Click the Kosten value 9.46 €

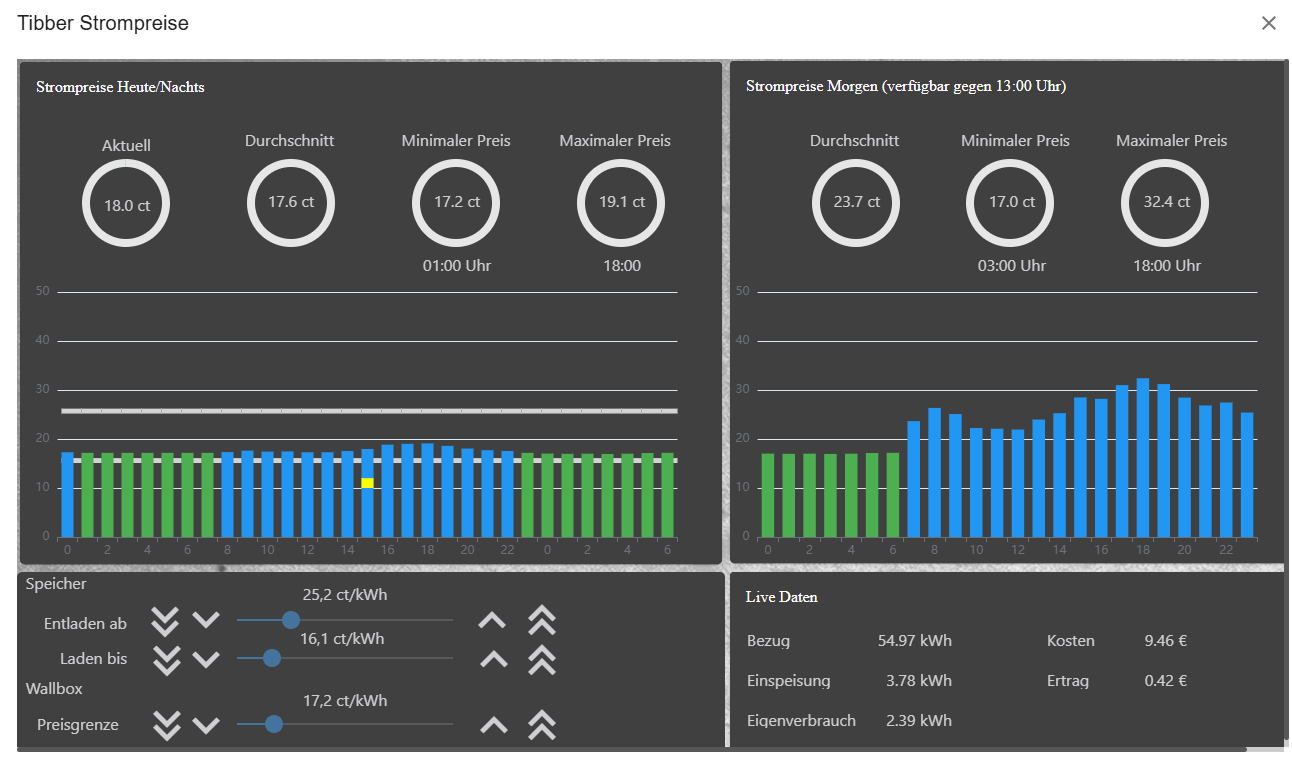(1166, 641)
